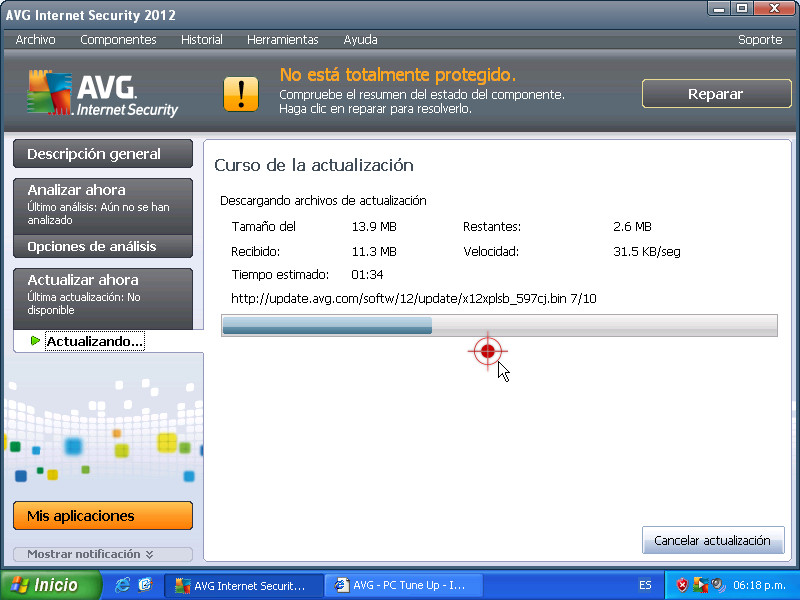Click the Curso de la actualización heading

pos(314,165)
